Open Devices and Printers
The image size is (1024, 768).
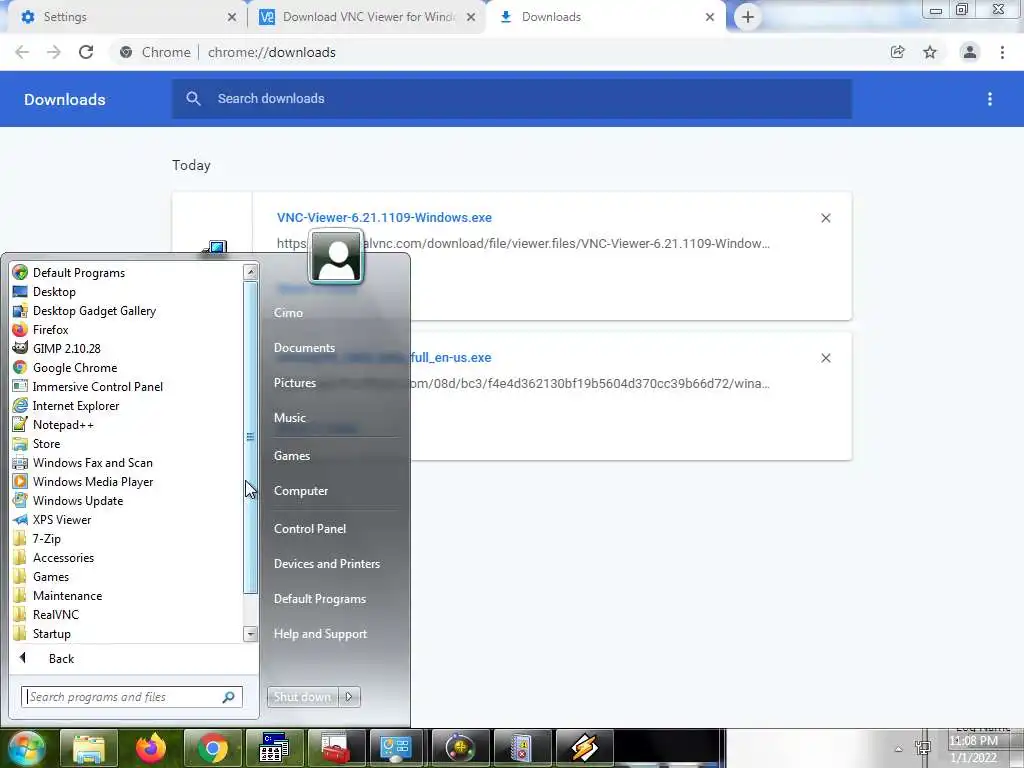click(327, 564)
